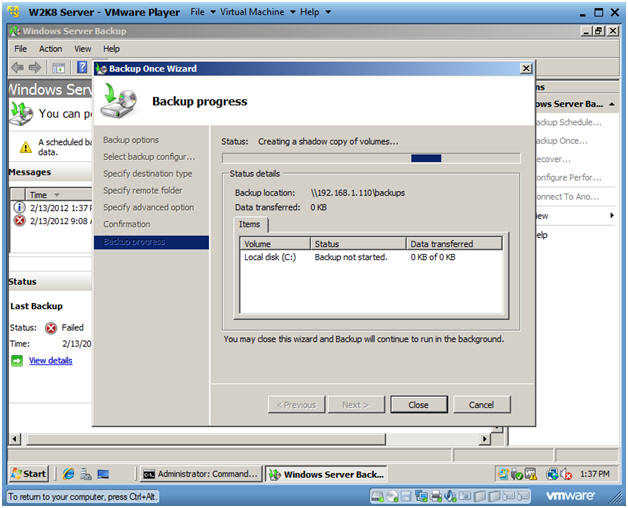Click the Cancel button in wizard
Screen dimensions: 628x508
click(481, 405)
